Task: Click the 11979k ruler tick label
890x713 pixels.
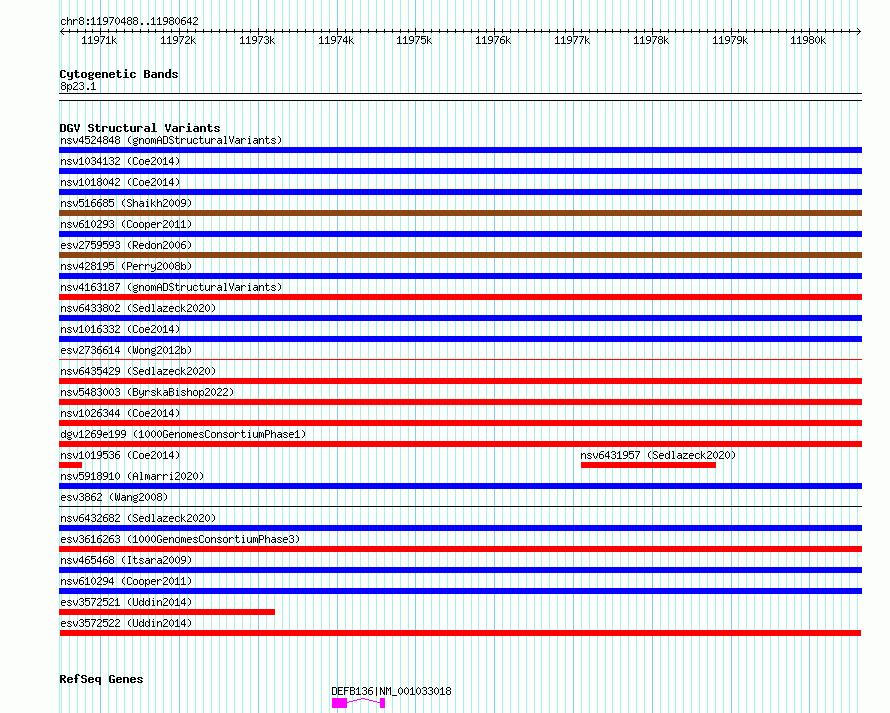Action: [730, 40]
